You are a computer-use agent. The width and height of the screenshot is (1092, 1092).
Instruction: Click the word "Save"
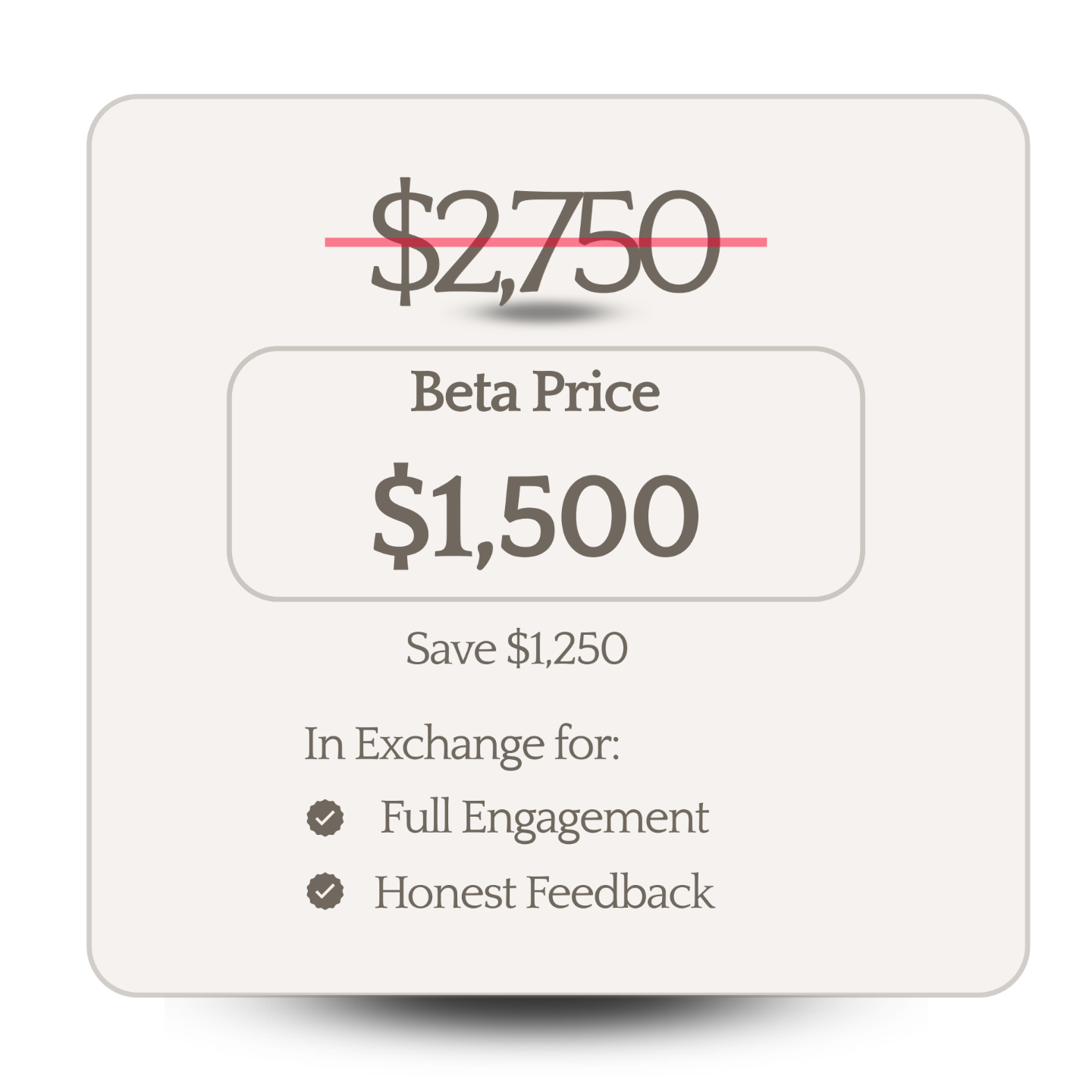coord(450,649)
